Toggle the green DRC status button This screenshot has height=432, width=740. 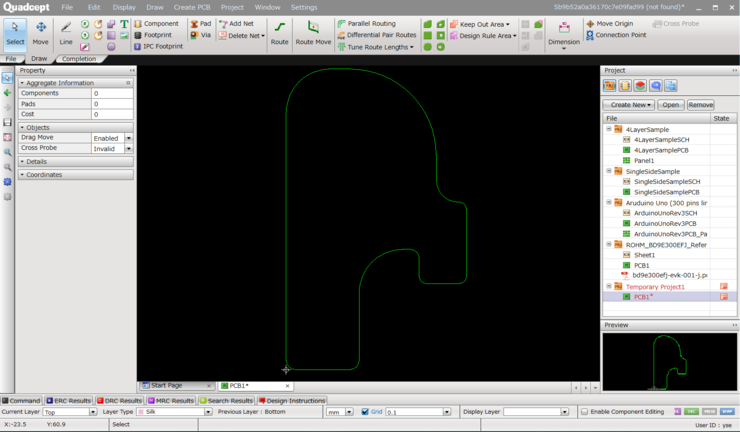[691, 412]
